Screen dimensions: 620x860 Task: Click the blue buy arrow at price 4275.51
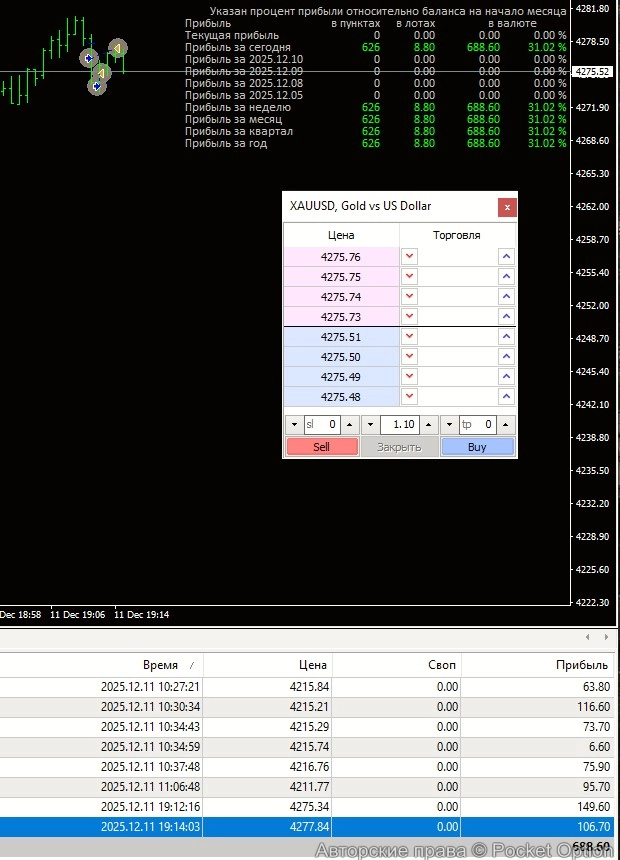click(x=506, y=337)
